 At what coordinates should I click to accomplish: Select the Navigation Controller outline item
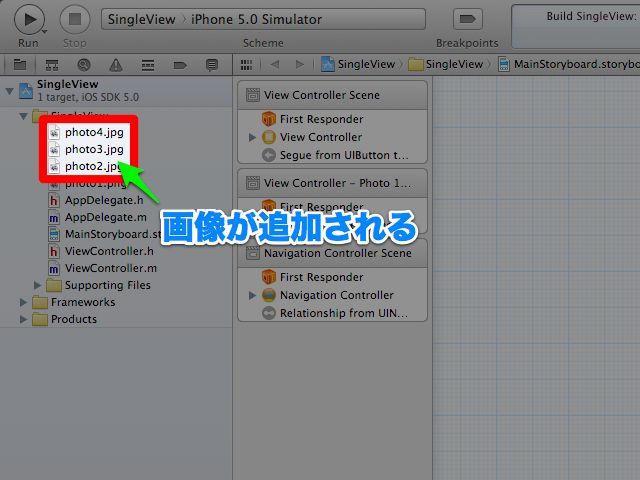(337, 295)
